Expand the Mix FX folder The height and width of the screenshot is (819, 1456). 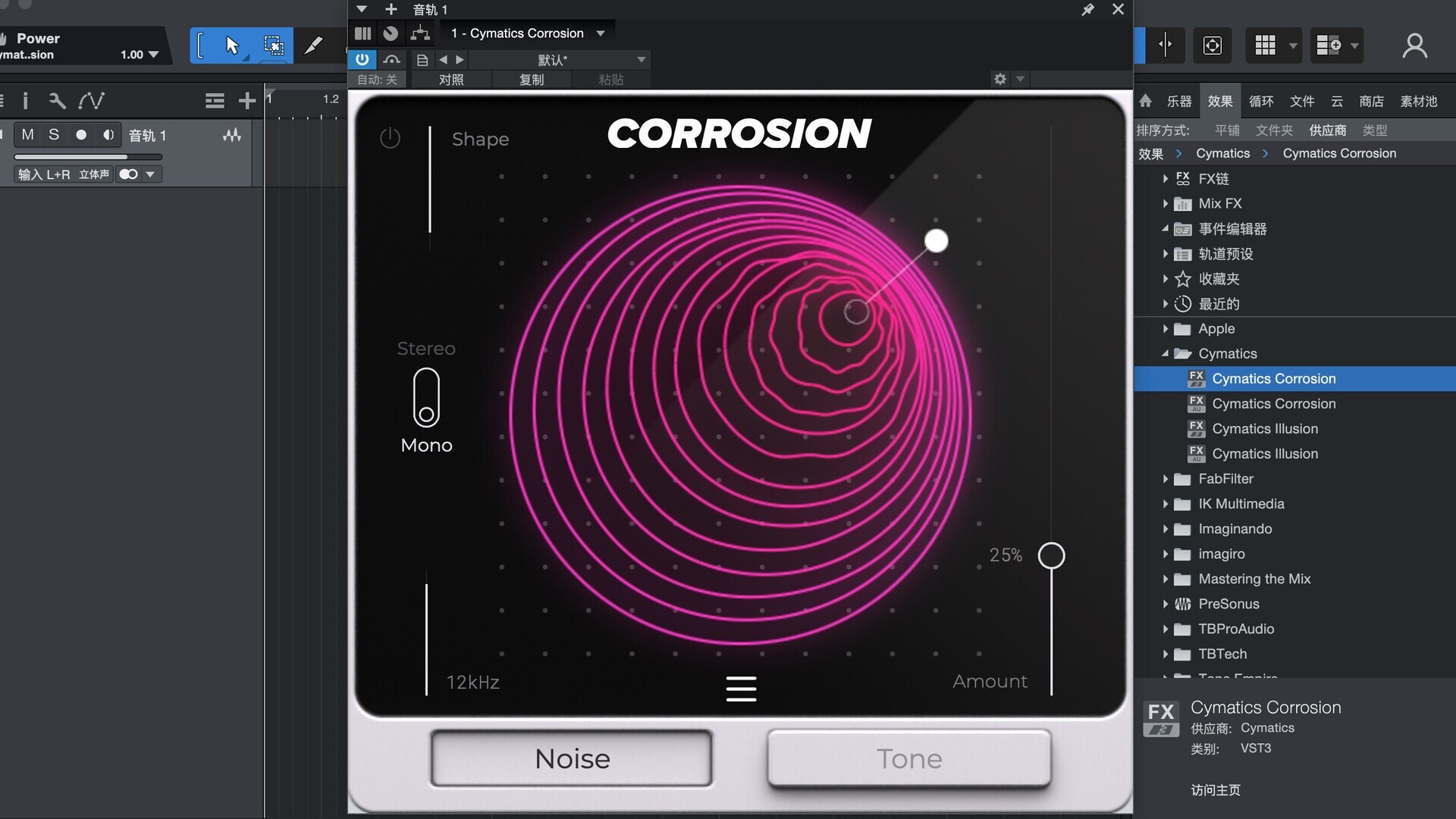(1166, 203)
